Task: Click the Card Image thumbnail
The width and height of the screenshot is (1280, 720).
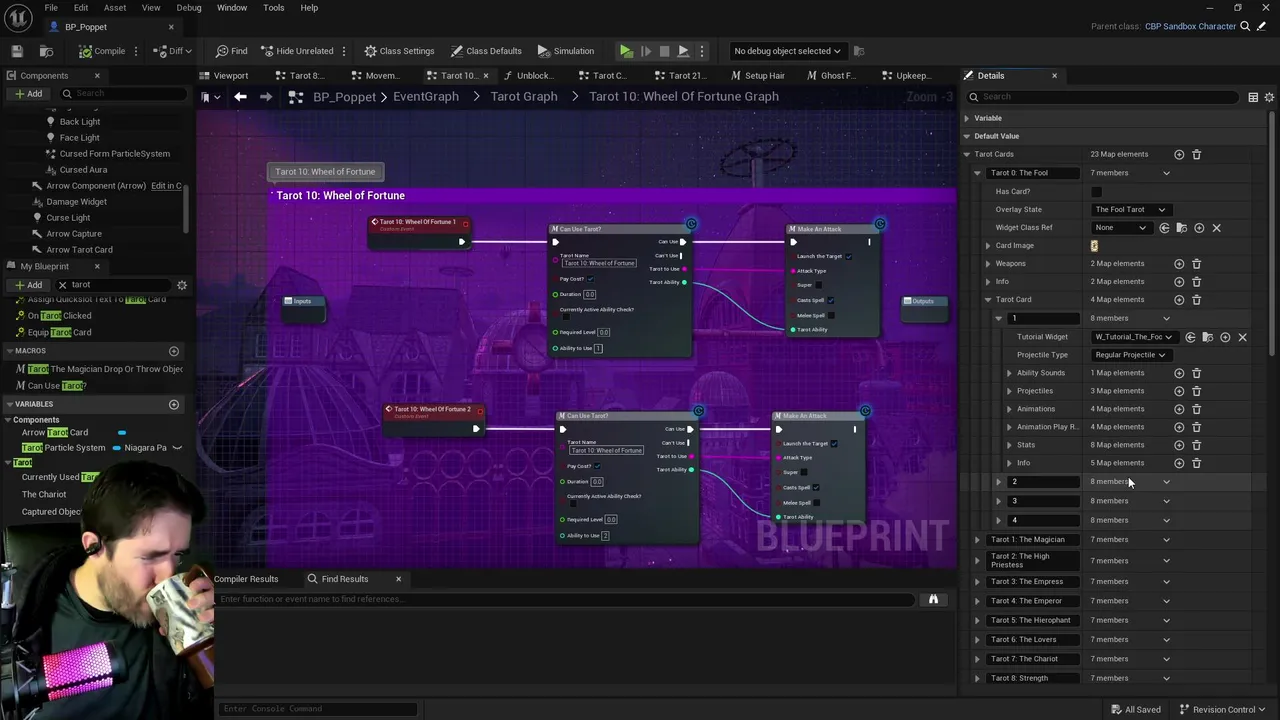Action: [1094, 246]
